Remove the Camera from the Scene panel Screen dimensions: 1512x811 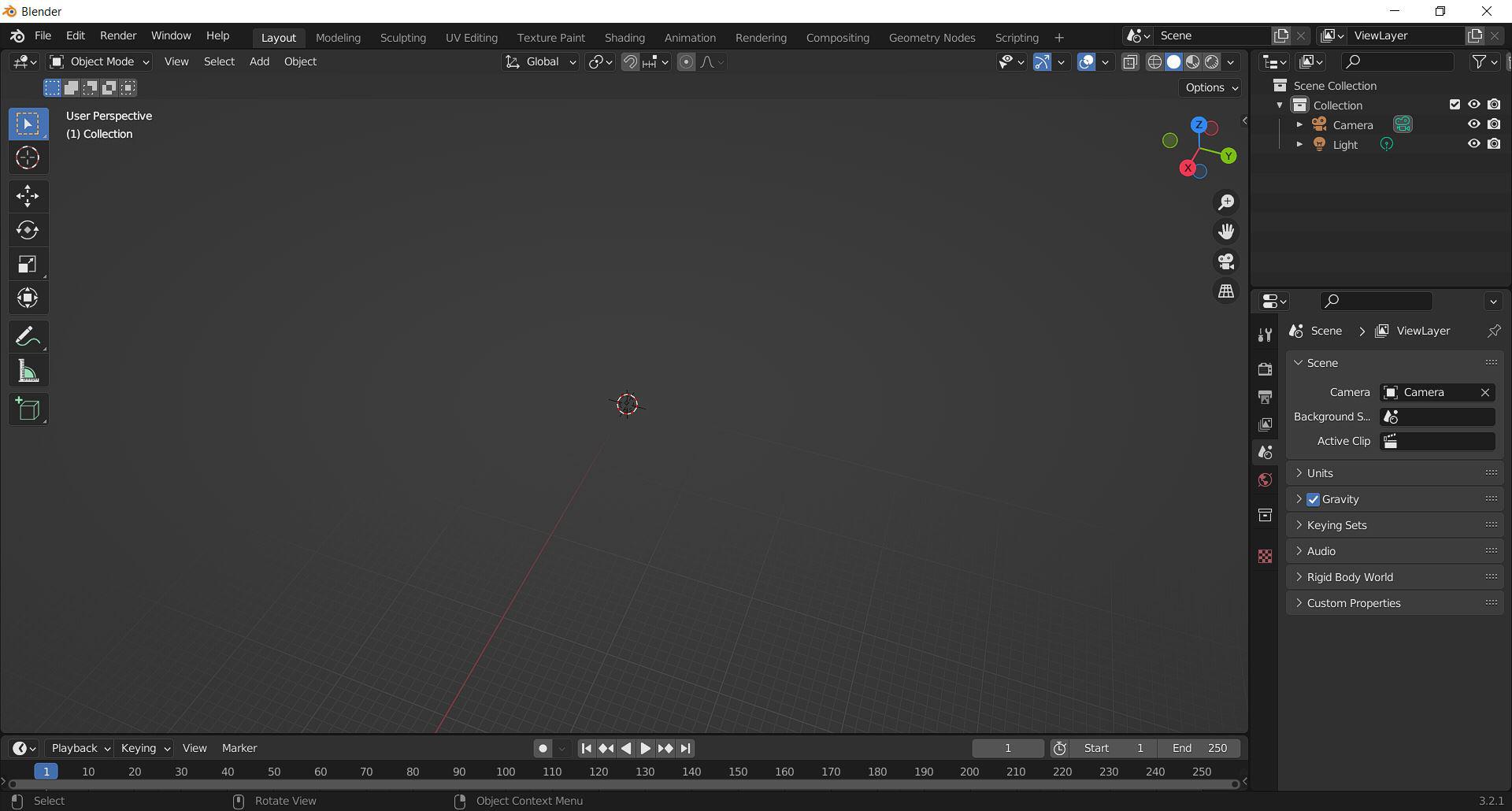(1485, 392)
